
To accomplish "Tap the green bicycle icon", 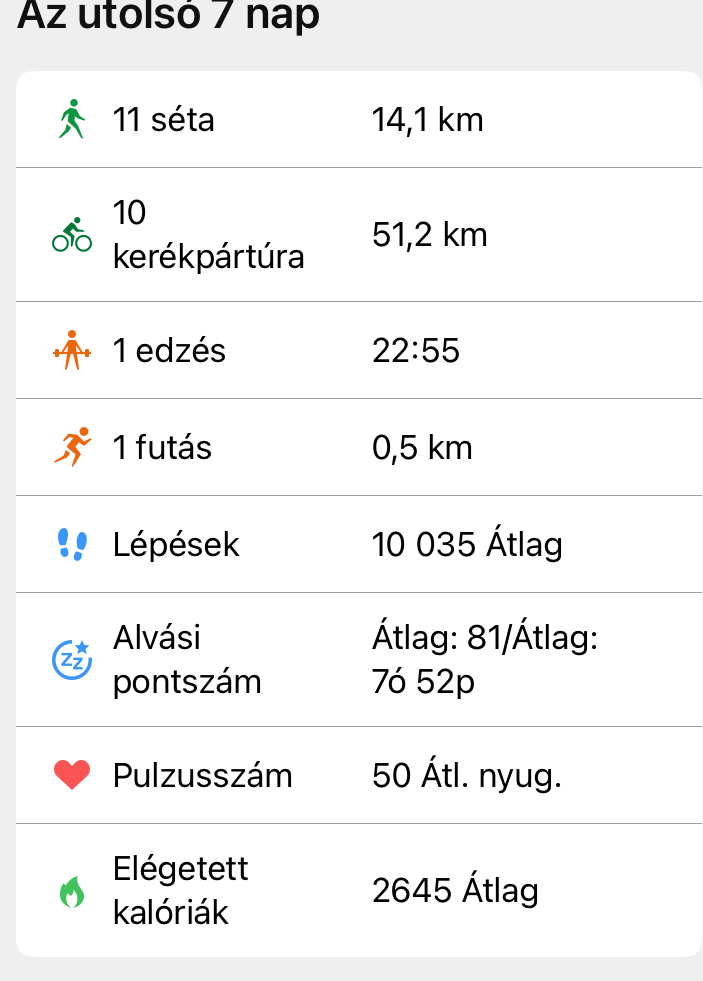I will pos(71,235).
